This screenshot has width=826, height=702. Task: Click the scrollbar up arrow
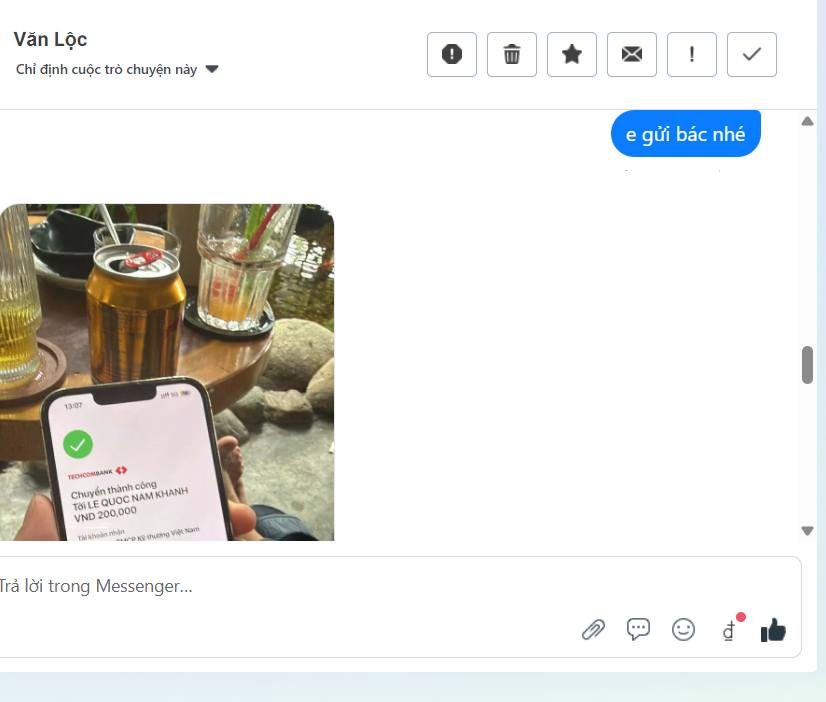pyautogui.click(x=807, y=120)
